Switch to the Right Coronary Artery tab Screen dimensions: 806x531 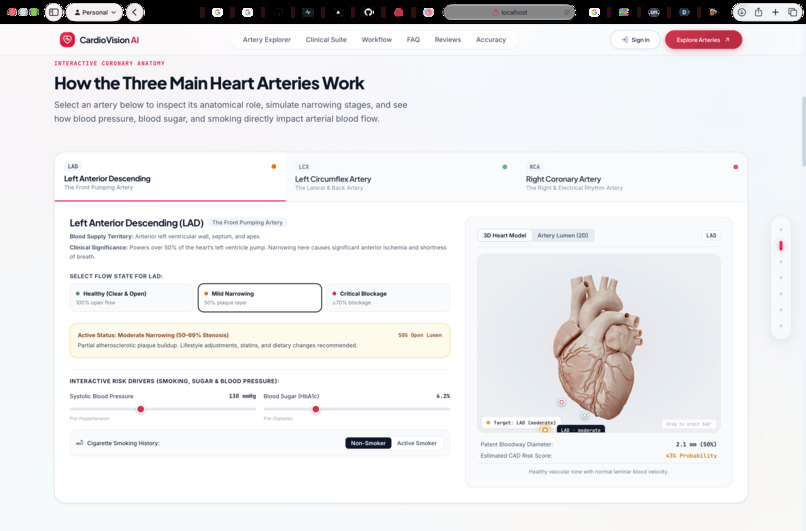632,177
